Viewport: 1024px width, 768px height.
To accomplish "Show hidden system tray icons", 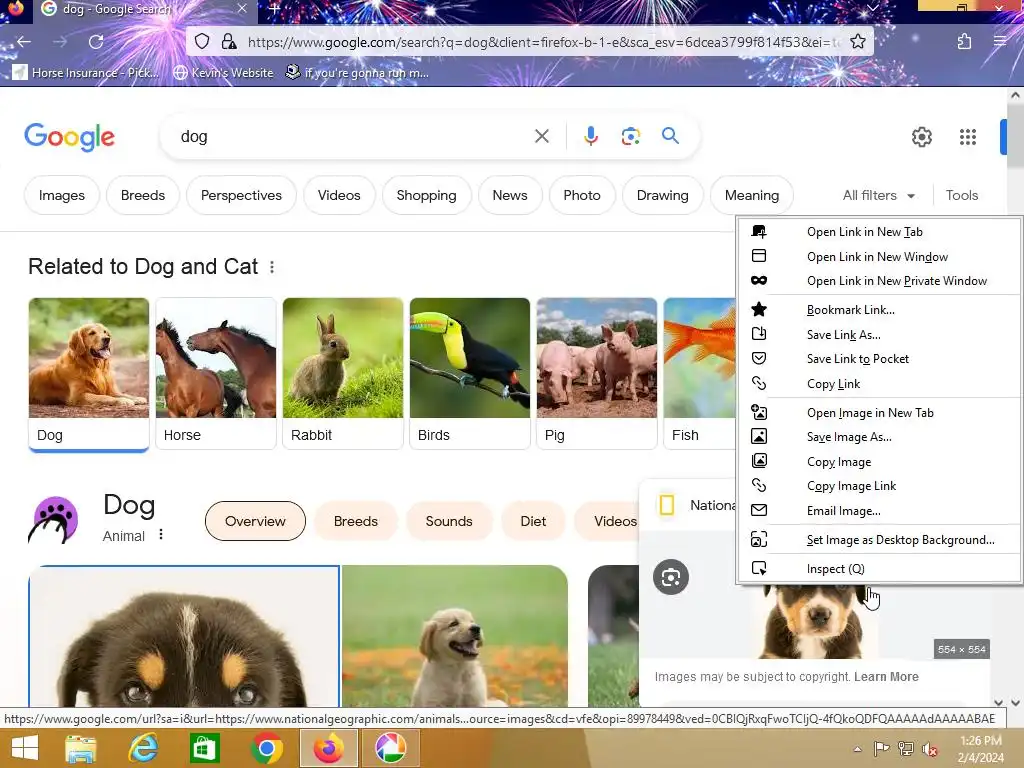I will (857, 749).
